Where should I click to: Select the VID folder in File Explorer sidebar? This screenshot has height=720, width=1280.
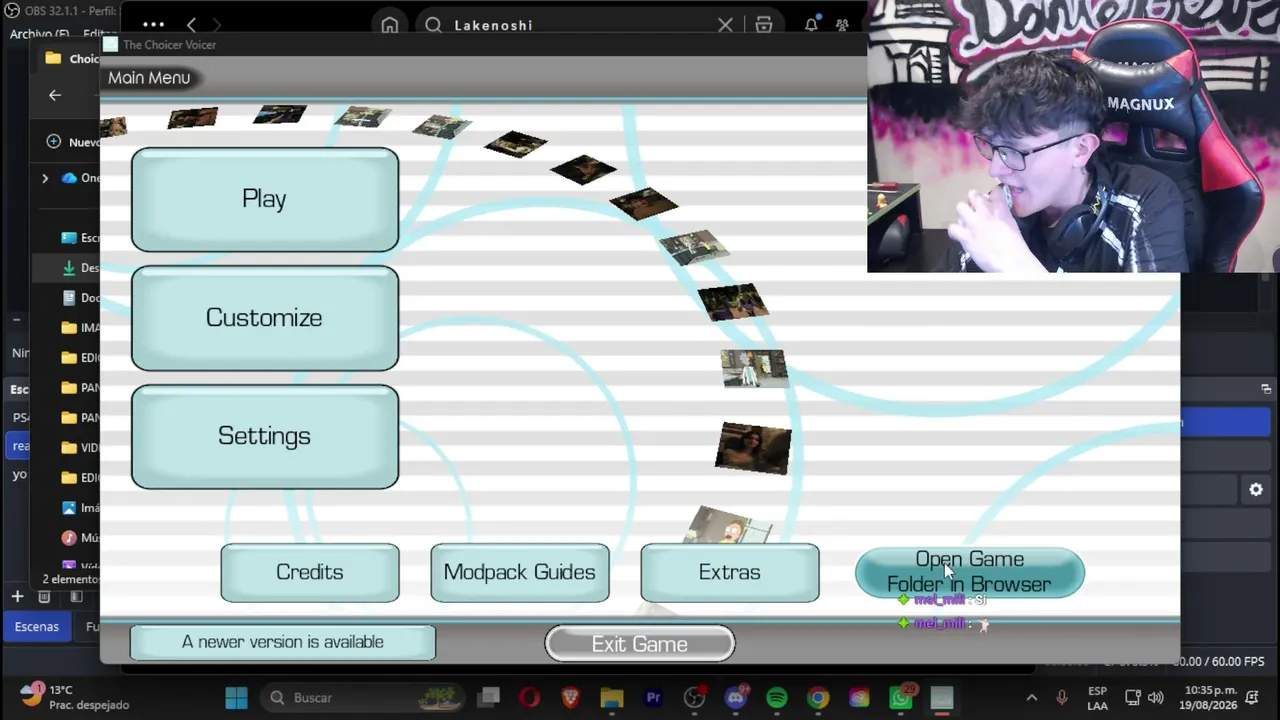point(80,448)
